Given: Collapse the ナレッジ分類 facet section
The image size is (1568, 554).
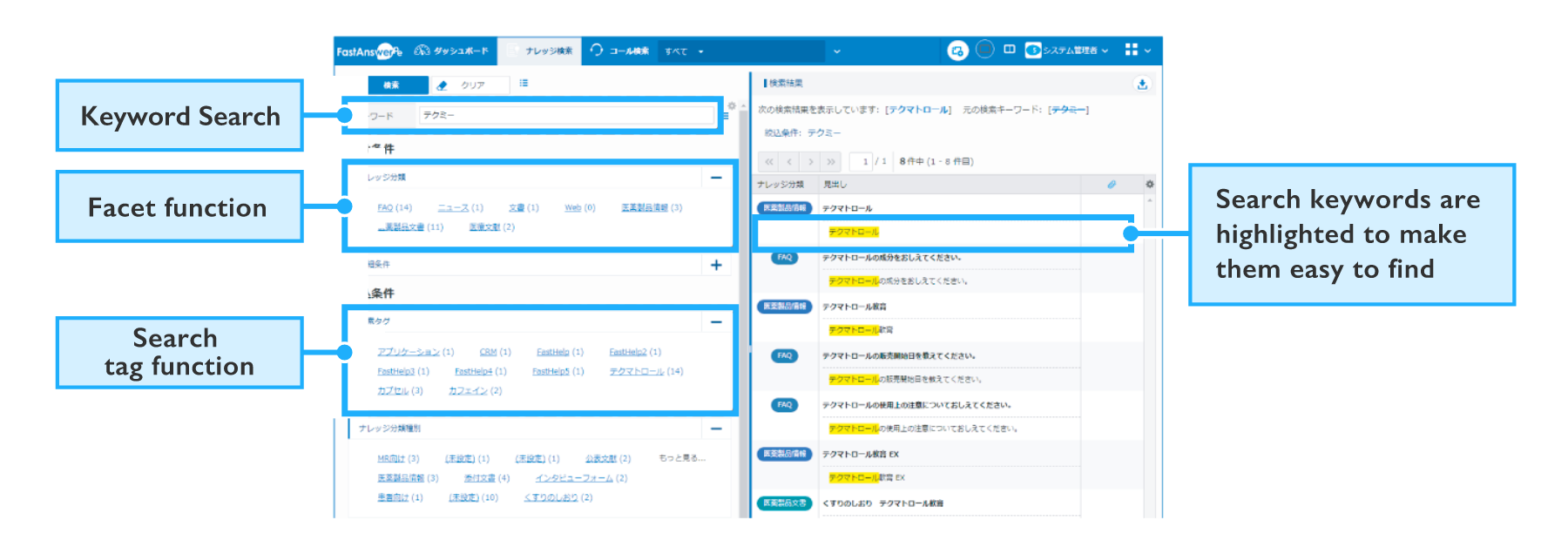Looking at the screenshot, I should point(716,178).
